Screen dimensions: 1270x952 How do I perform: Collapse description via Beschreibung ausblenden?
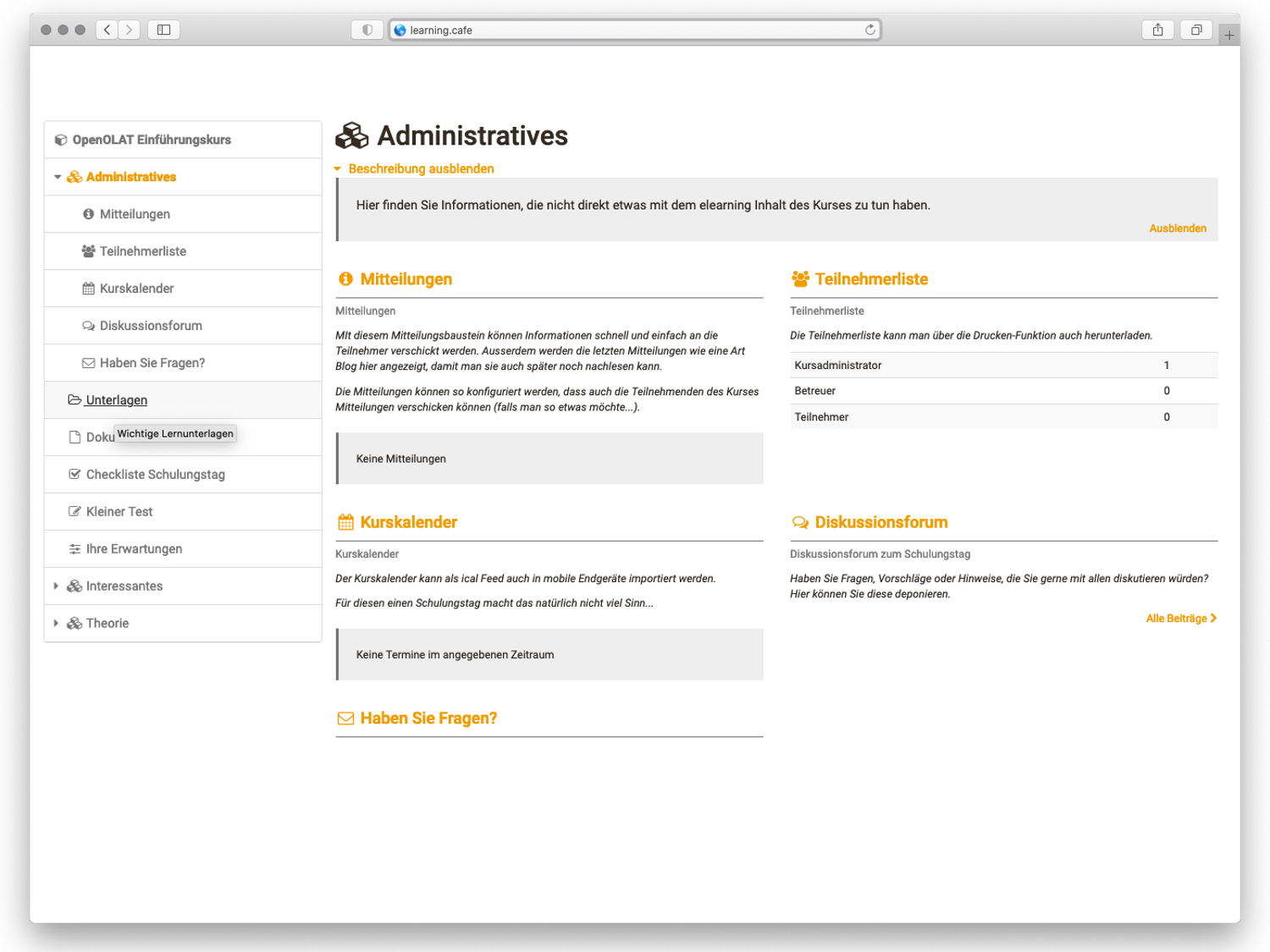point(421,169)
